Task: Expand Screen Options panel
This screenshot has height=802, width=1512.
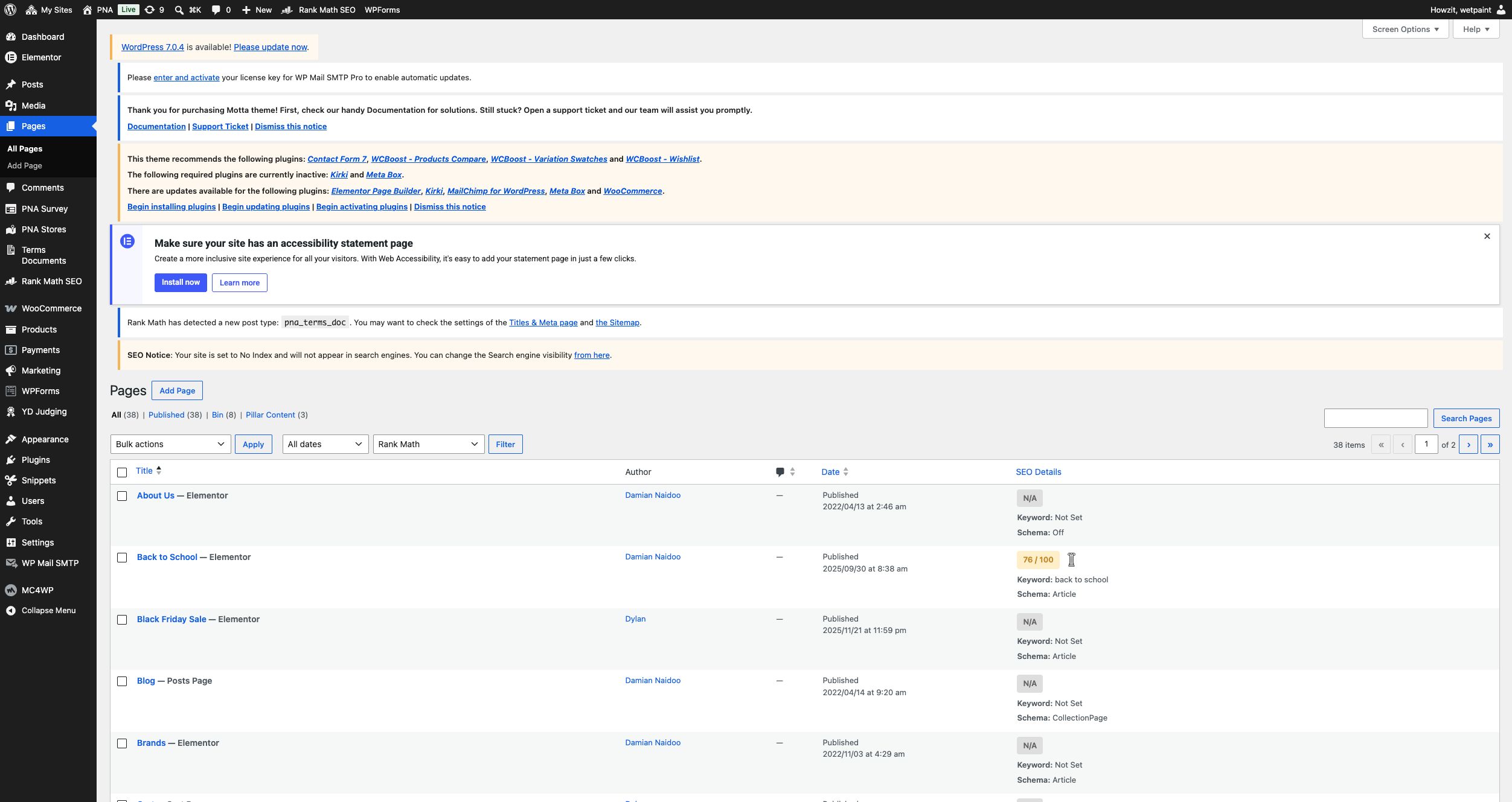Action: [x=1405, y=29]
